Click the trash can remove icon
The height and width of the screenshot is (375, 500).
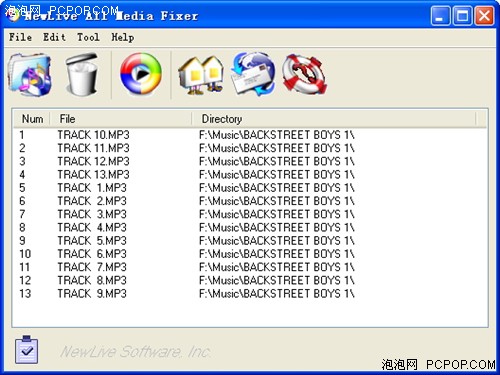[82, 74]
